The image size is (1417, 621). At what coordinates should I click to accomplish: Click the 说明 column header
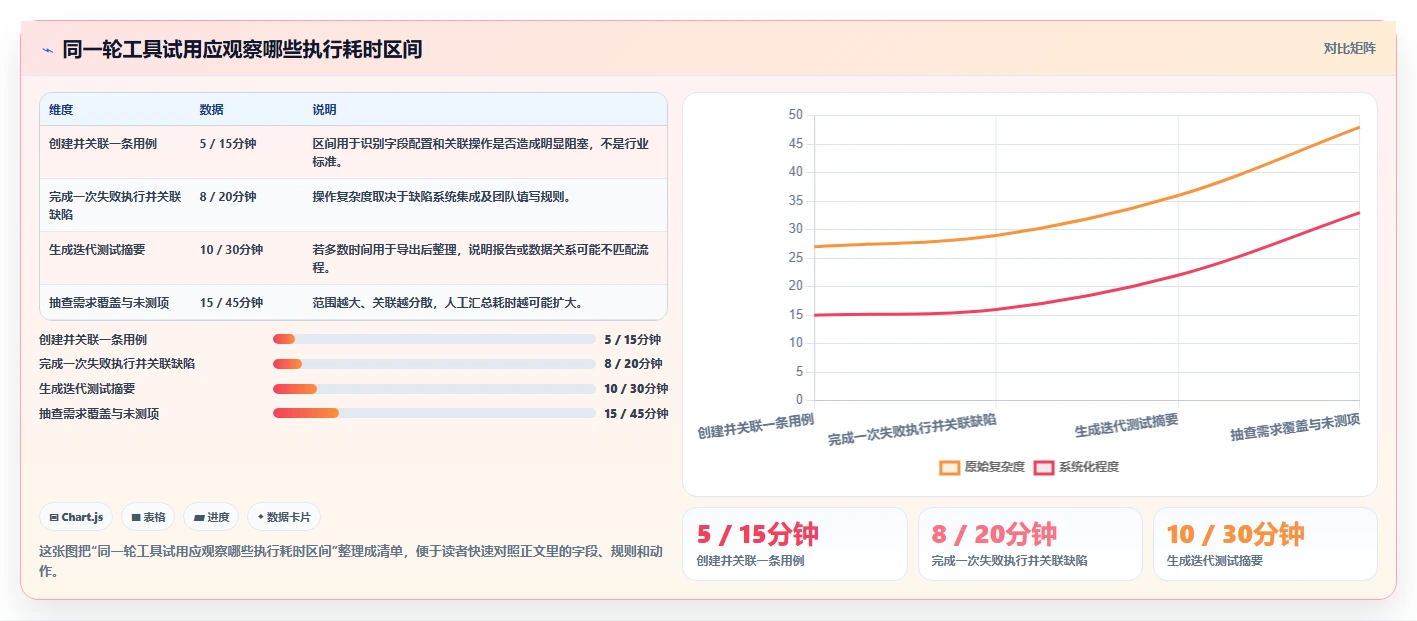324,110
